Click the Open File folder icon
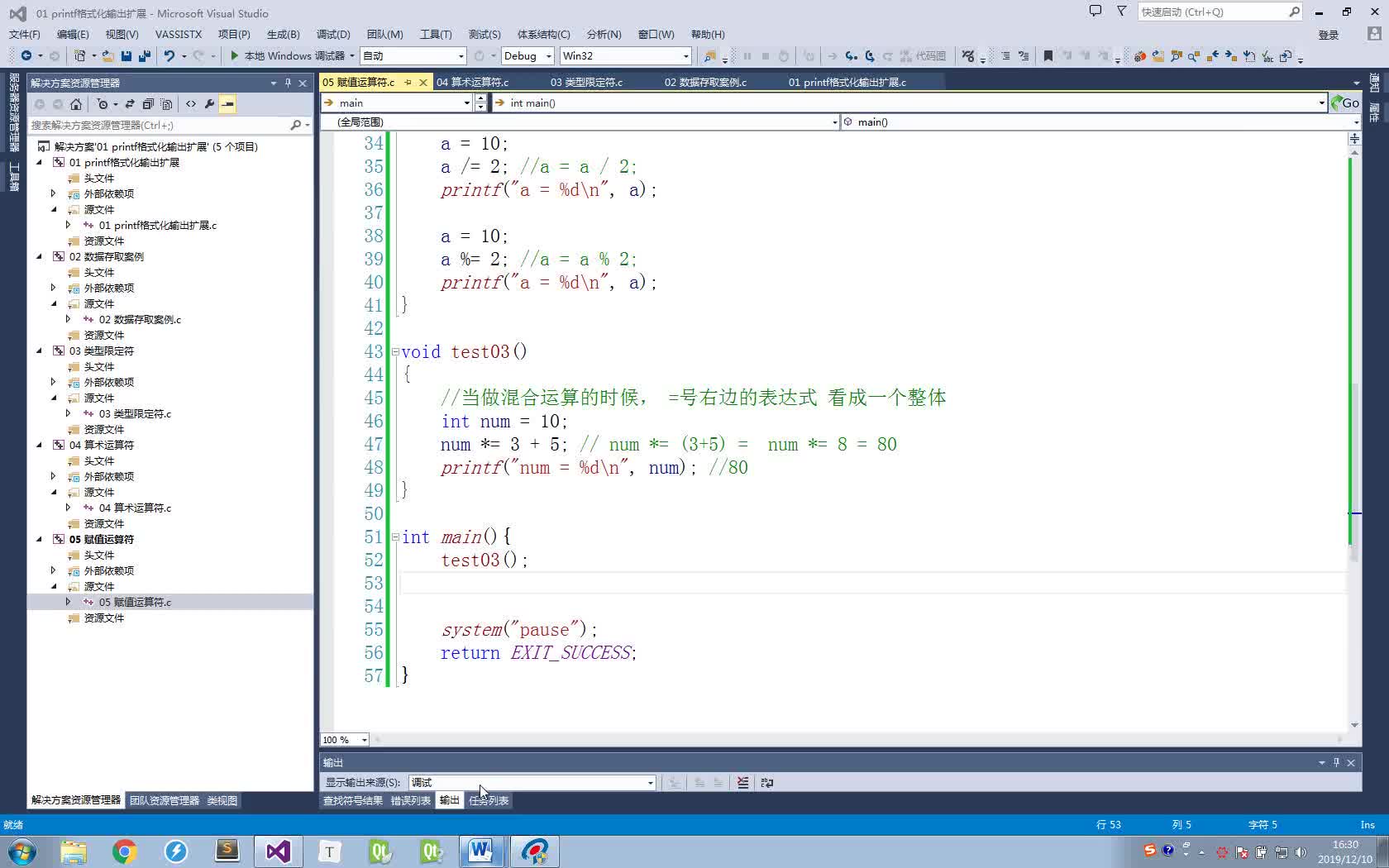 108,55
